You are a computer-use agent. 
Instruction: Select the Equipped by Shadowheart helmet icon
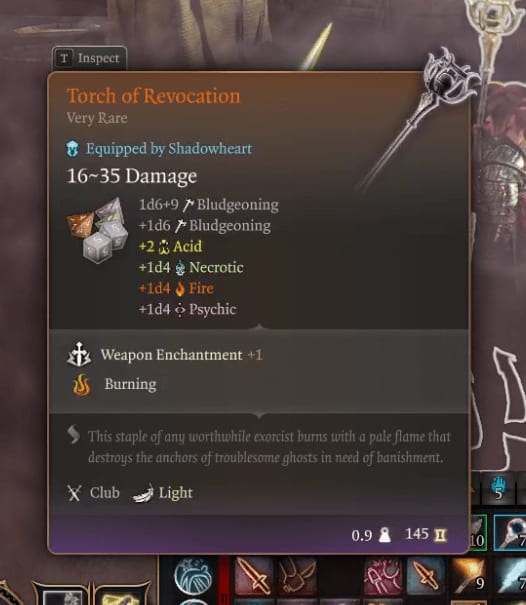[x=73, y=149]
